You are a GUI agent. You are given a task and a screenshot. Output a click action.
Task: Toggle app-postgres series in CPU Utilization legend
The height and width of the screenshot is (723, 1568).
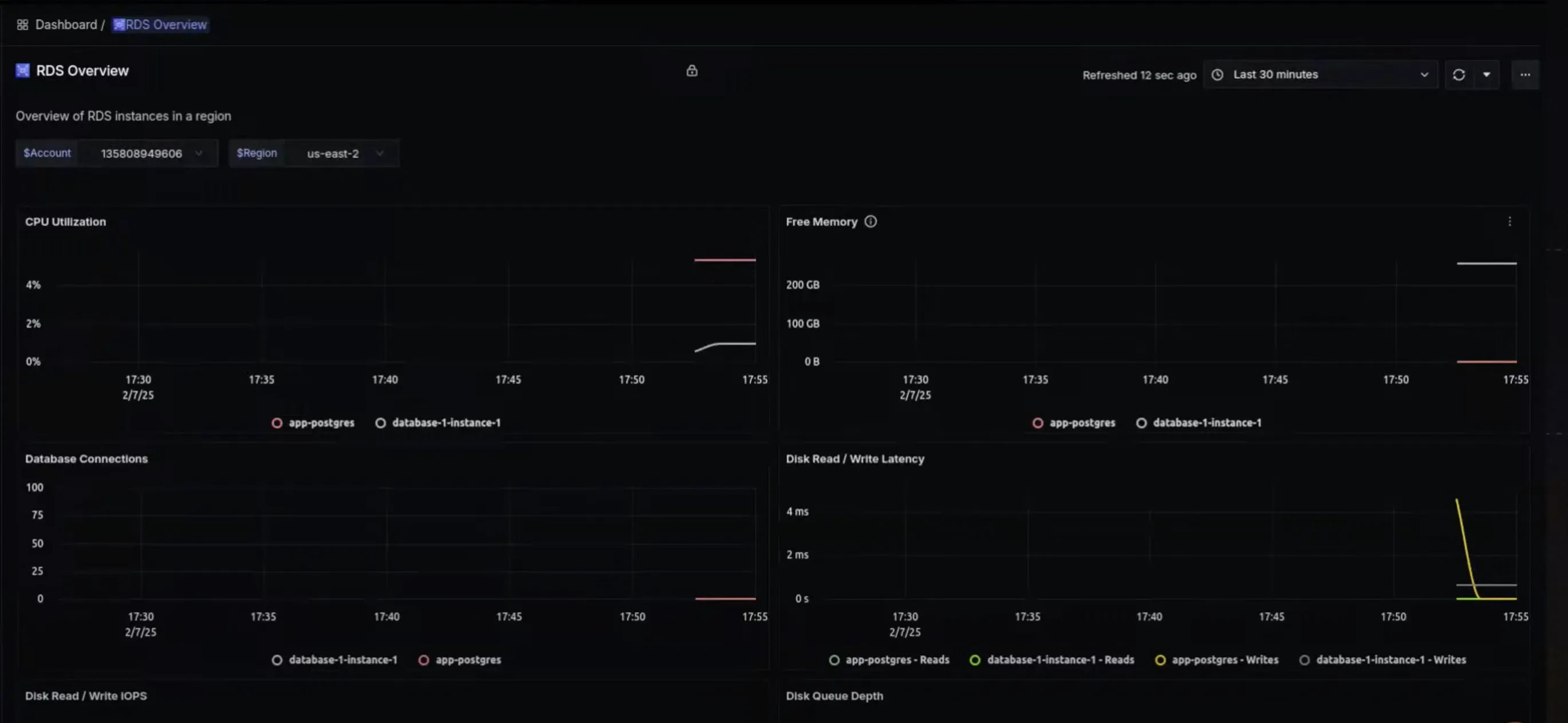[313, 423]
